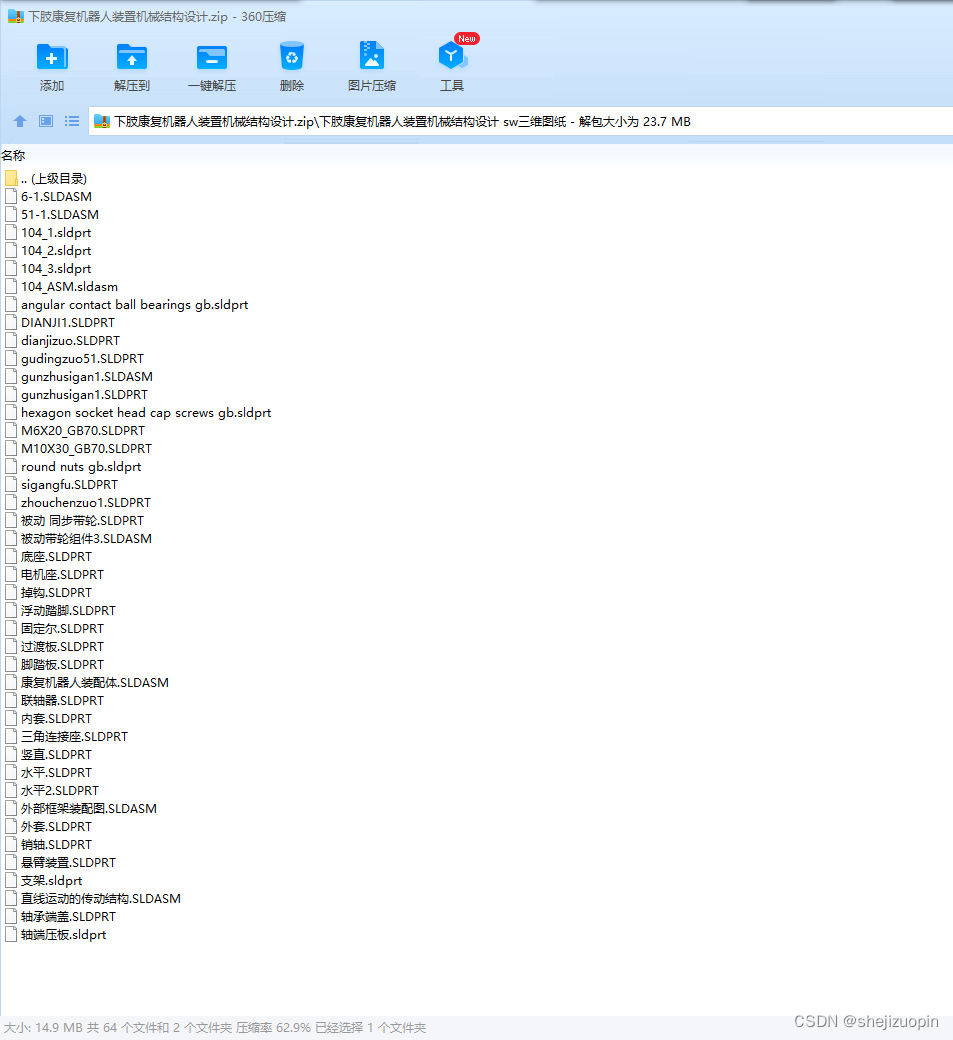Screen dimensions: 953x1040
Task: Click the archive path address field
Action: pos(521,121)
